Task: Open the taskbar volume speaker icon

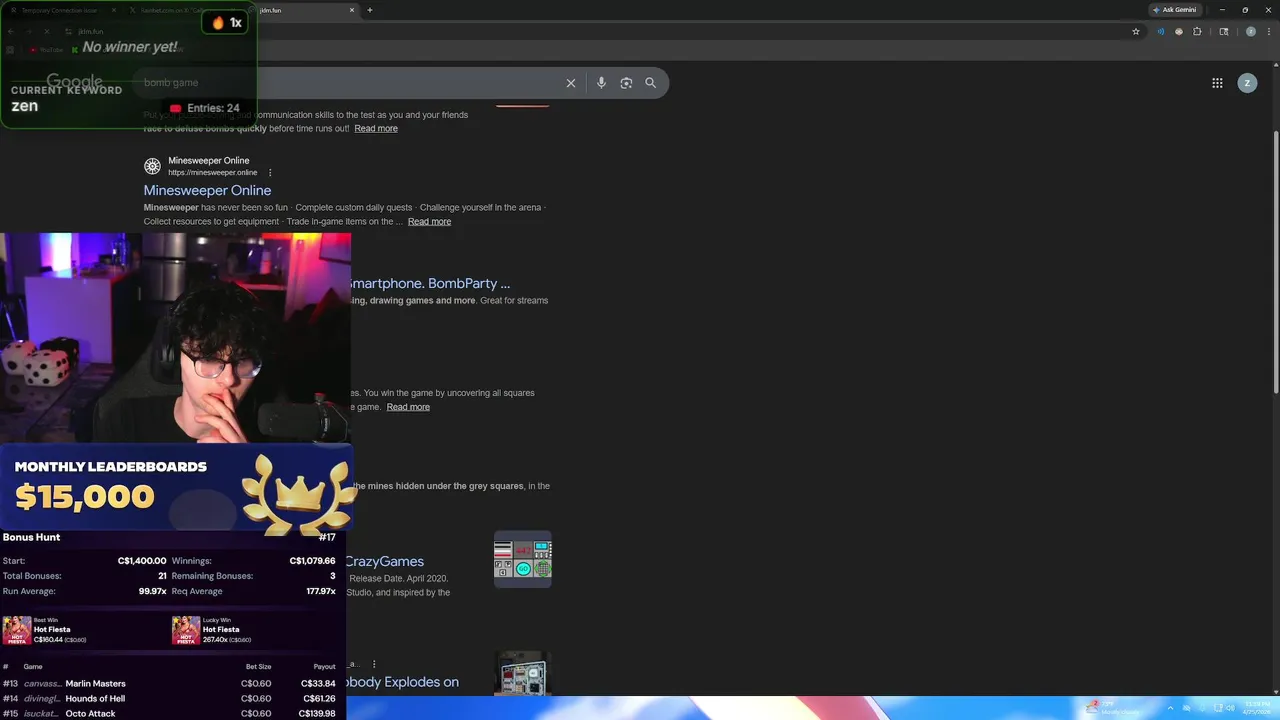Action: pyautogui.click(x=1230, y=708)
